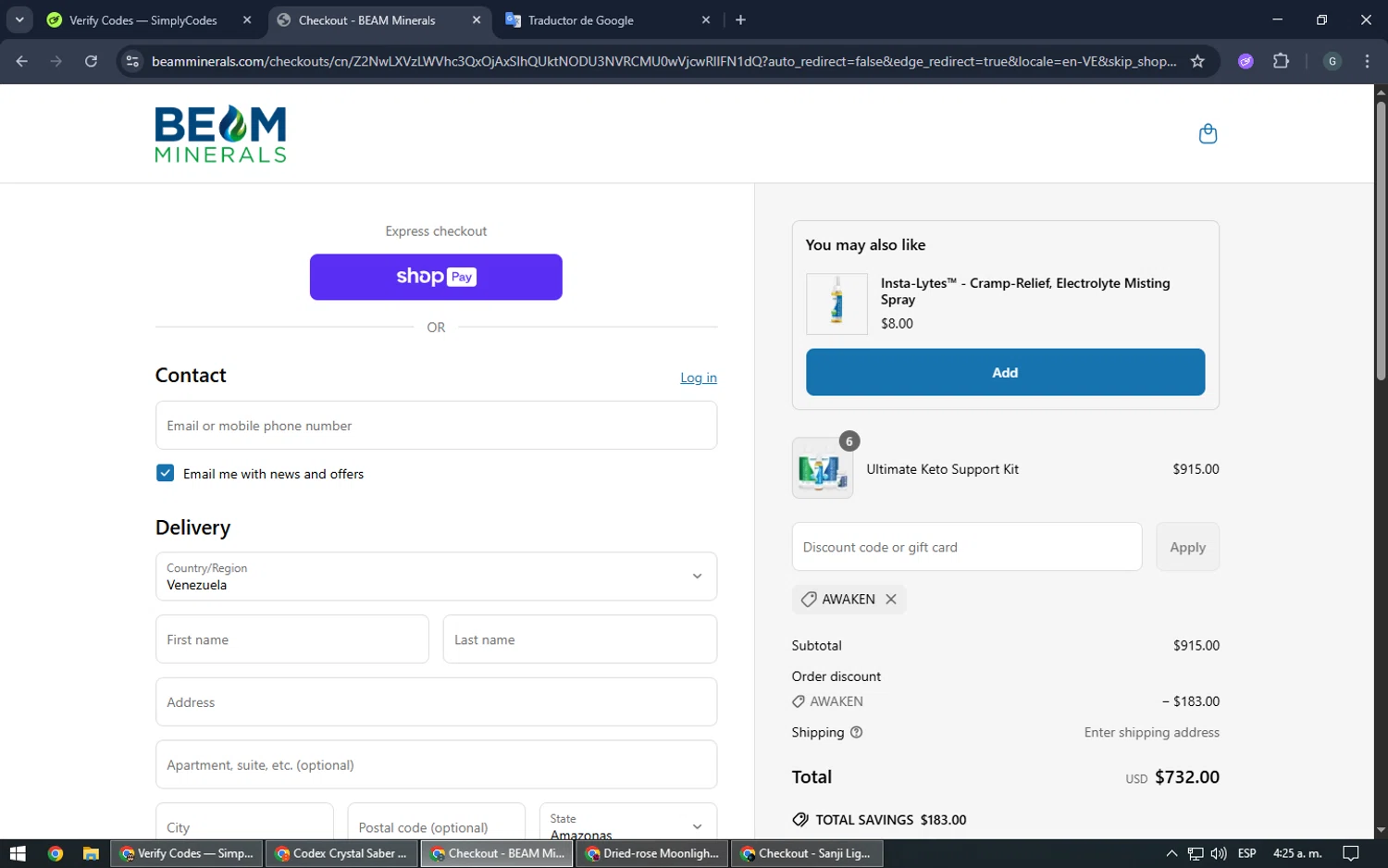This screenshot has height=868, width=1388.
Task: Open a new browser tab
Action: click(x=740, y=19)
